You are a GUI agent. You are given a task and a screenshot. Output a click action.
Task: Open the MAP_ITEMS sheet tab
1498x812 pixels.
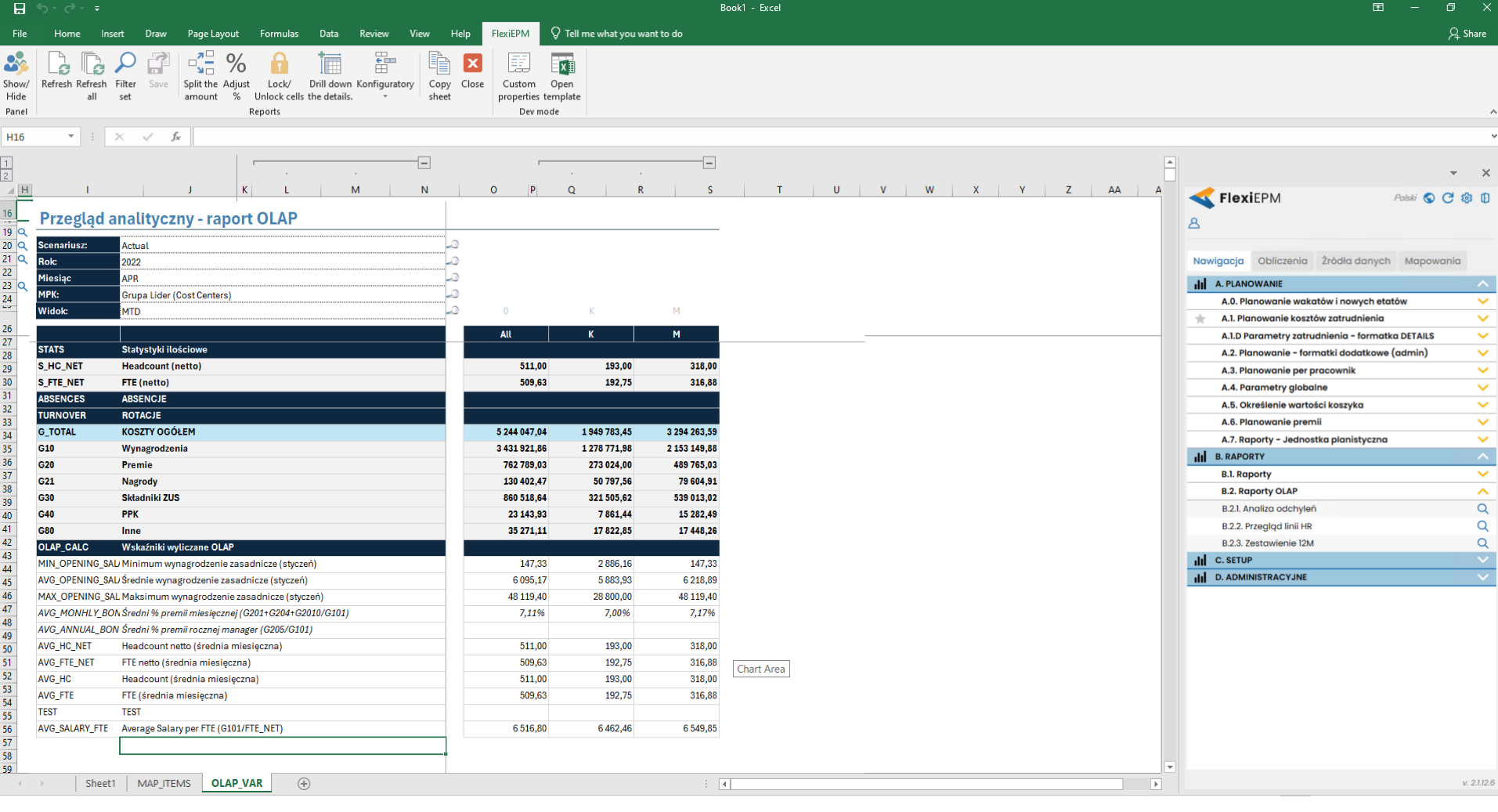(164, 783)
